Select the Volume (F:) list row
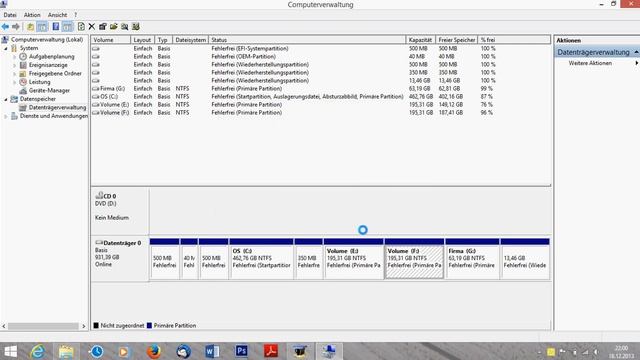640x360 pixels. pos(320,113)
